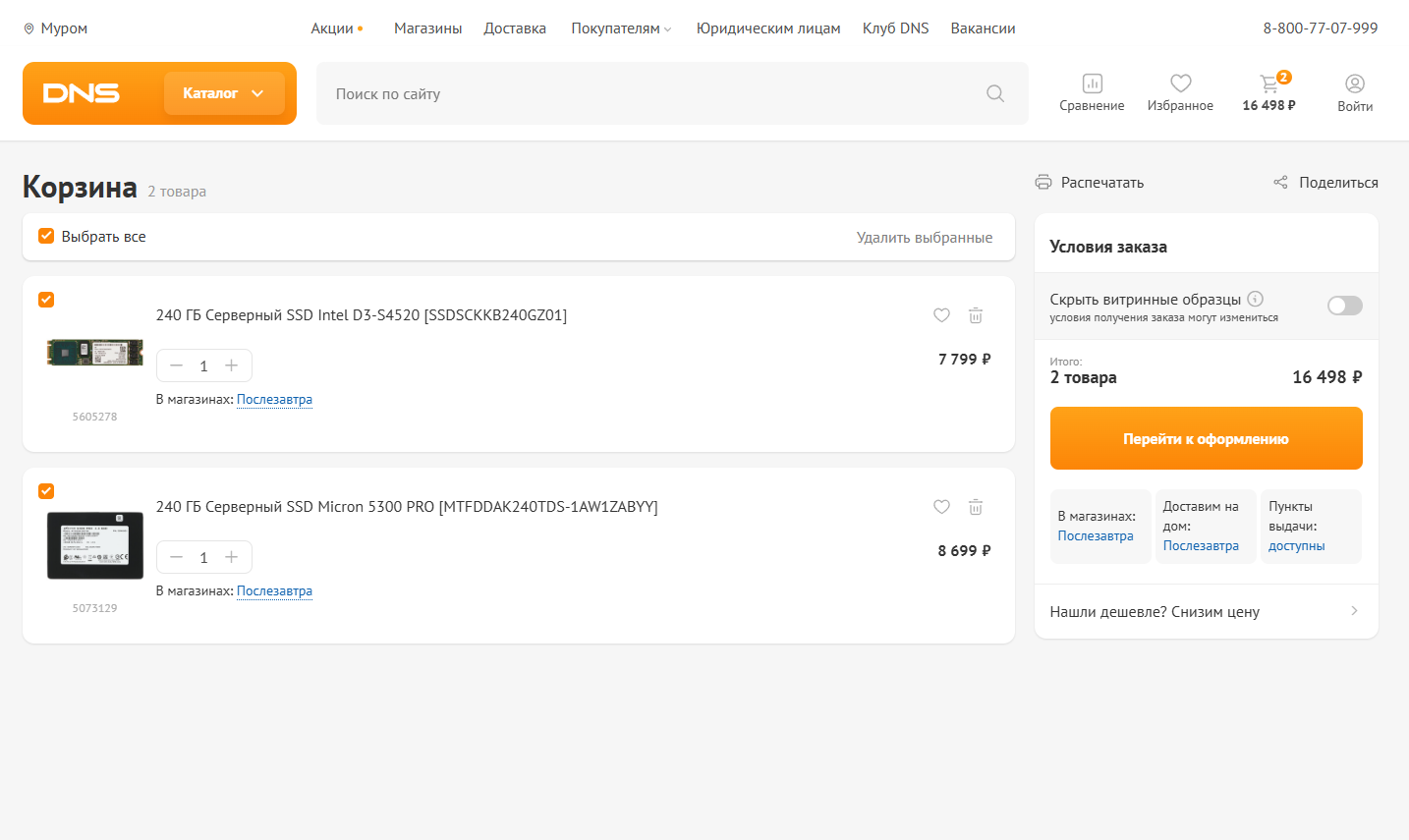Open Доставка in the top menu
This screenshot has width=1409, height=840.
tap(515, 28)
